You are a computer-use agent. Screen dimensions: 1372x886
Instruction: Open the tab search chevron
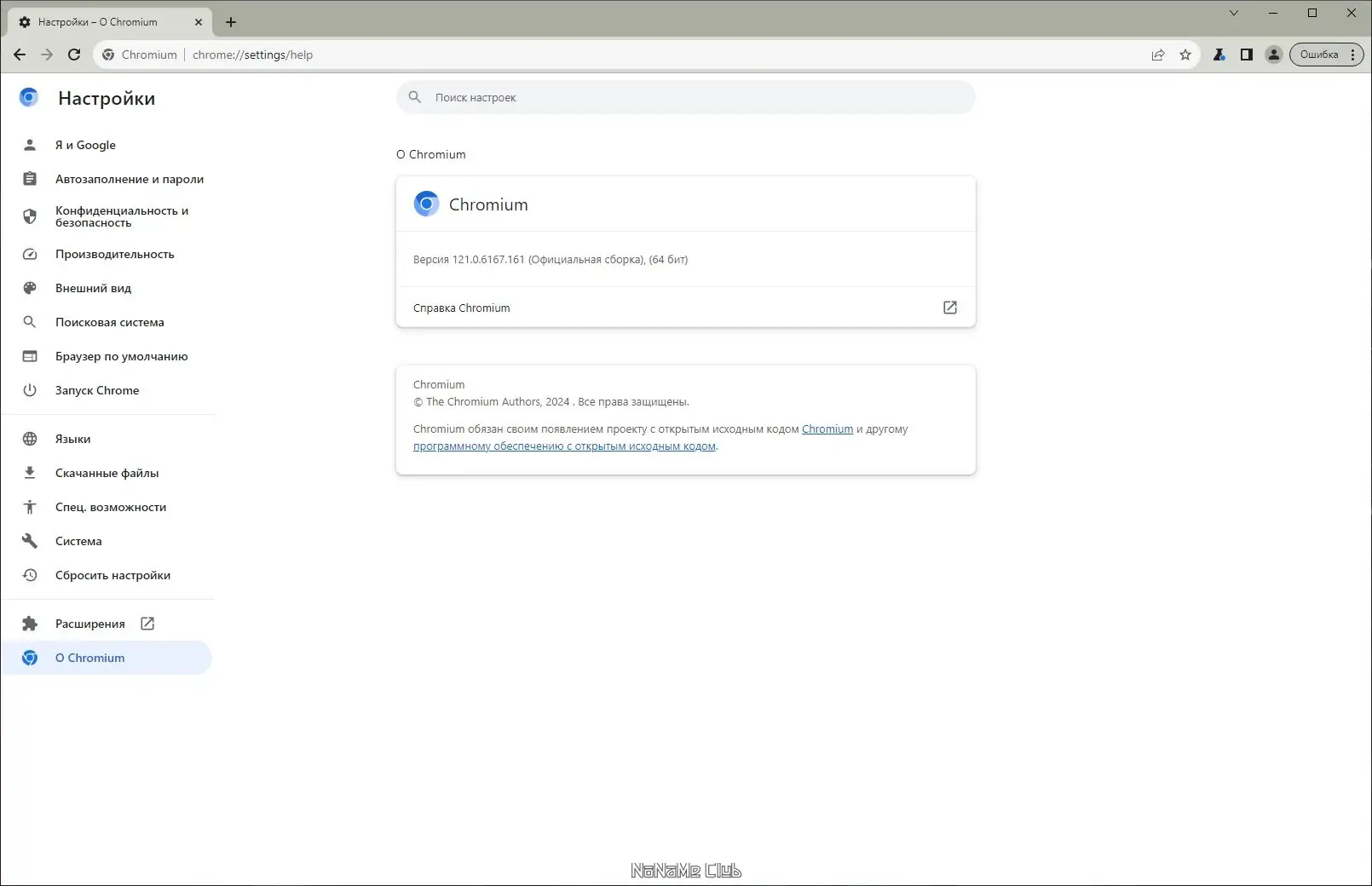click(1233, 13)
